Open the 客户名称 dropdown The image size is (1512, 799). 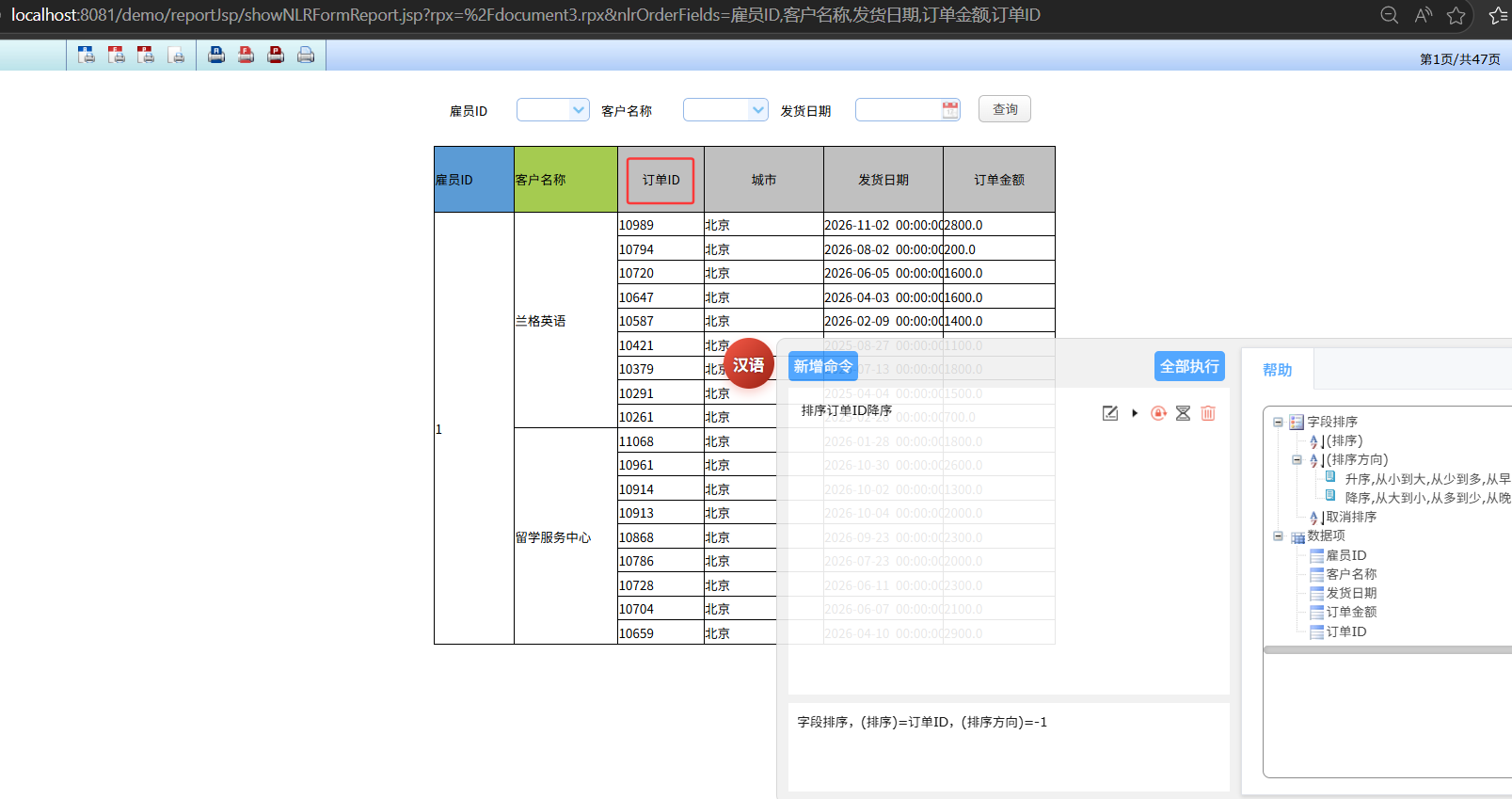[757, 110]
